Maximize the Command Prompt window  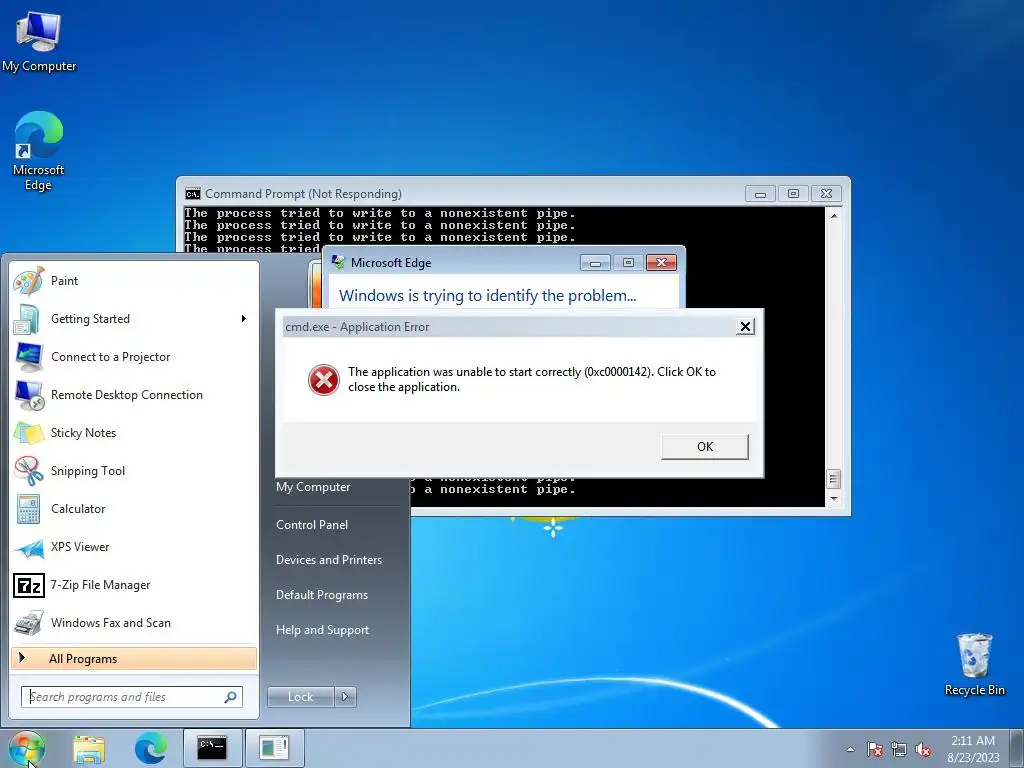click(793, 194)
